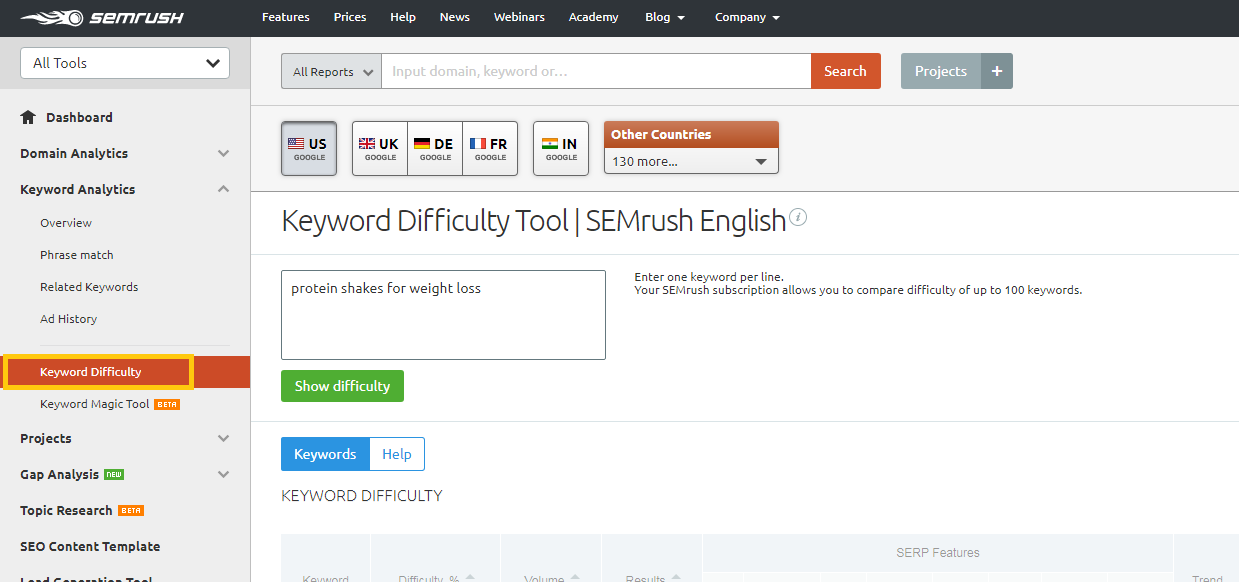1239x582 pixels.
Task: Click the orange Search button
Action: pos(845,71)
